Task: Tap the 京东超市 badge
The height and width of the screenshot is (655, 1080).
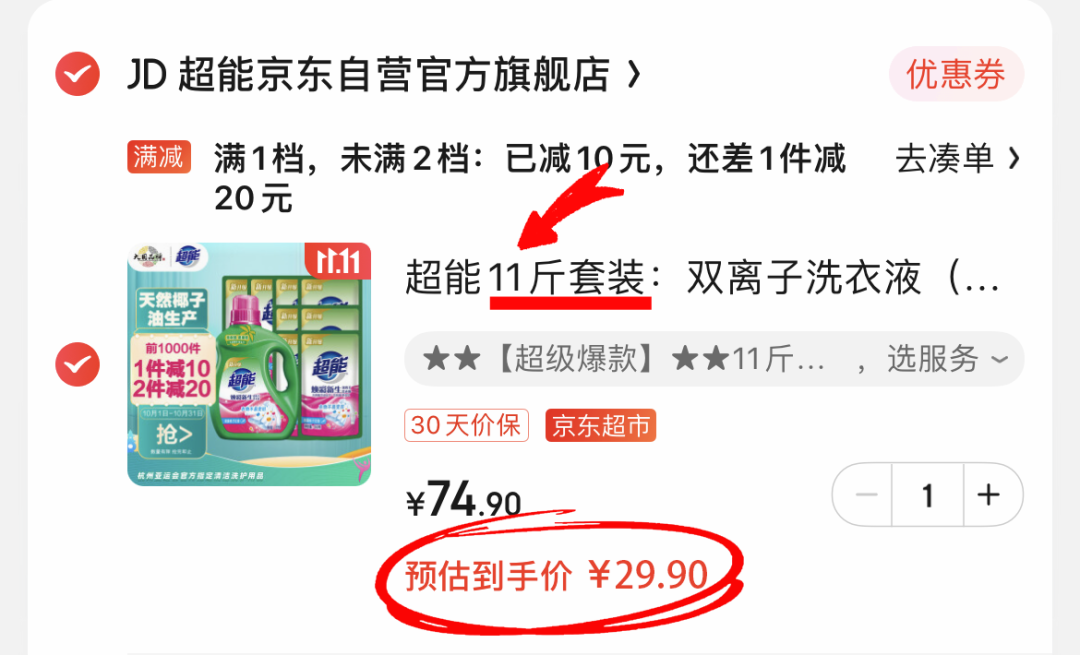Action: [x=601, y=425]
